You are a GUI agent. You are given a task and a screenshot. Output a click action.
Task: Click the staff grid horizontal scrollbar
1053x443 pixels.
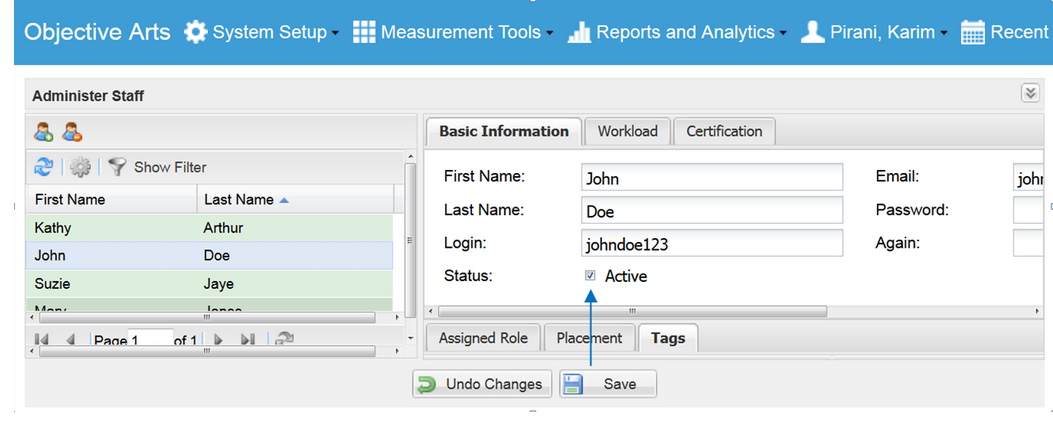(206, 317)
